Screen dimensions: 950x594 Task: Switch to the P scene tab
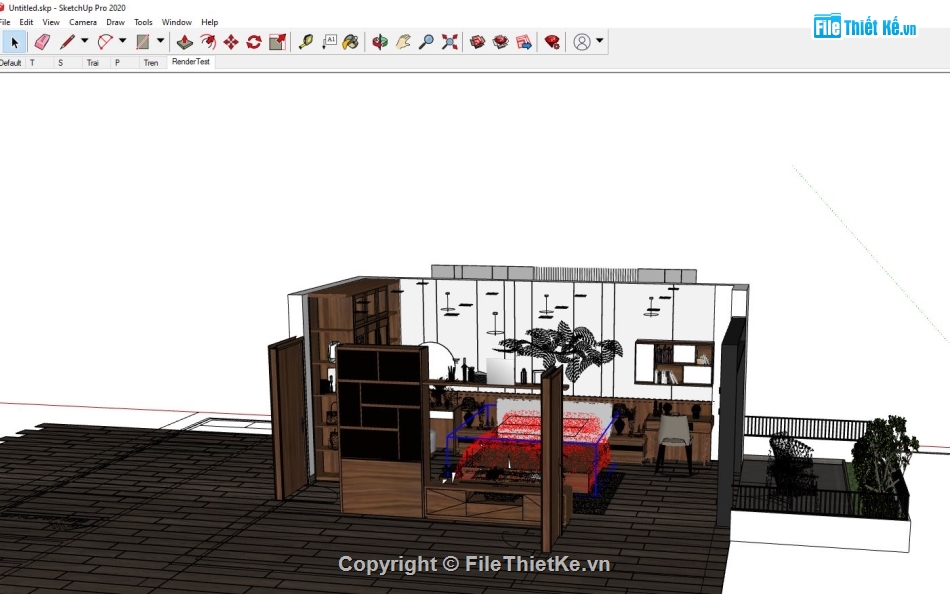[x=124, y=62]
